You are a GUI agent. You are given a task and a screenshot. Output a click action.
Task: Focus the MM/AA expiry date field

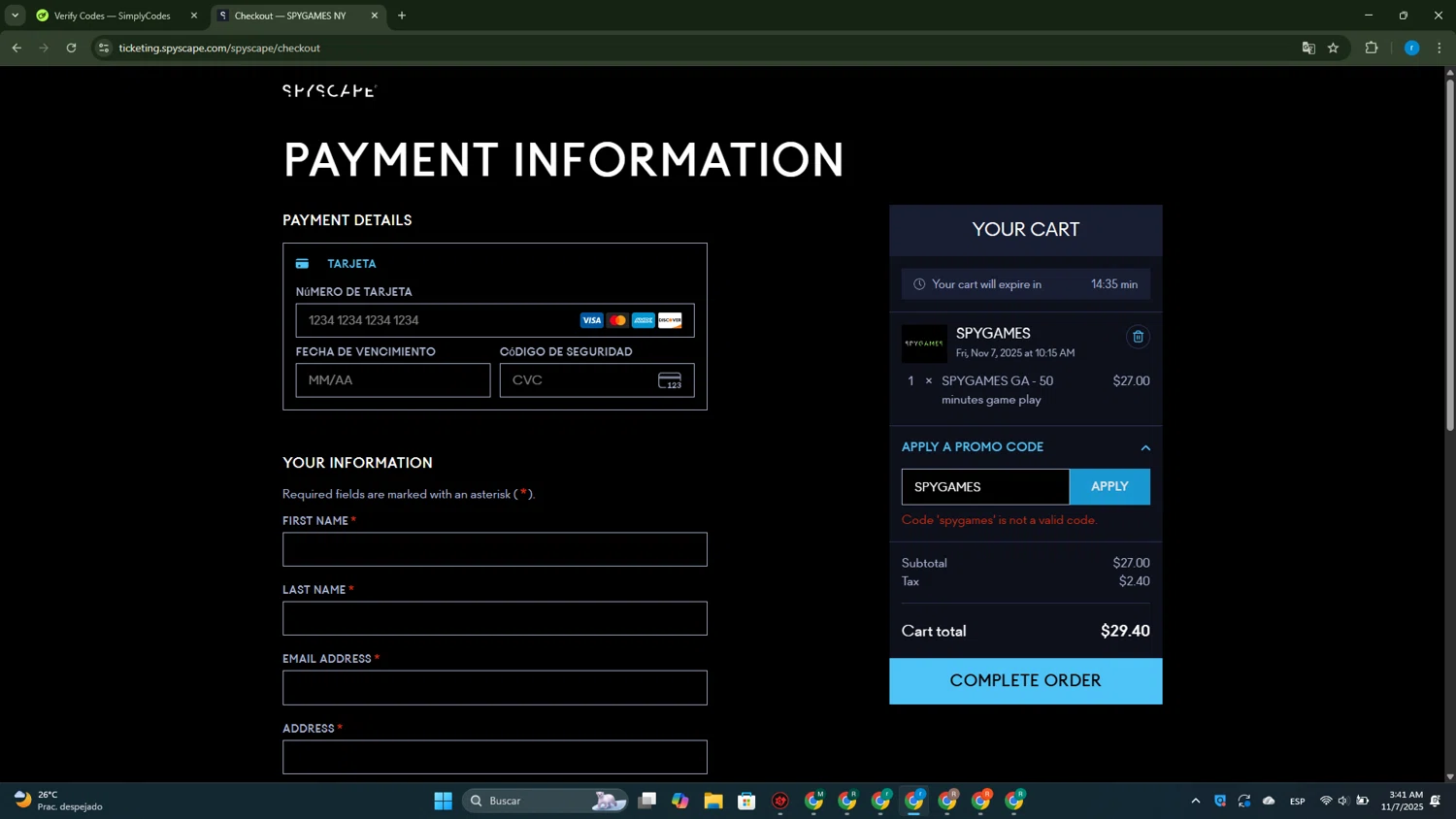coord(393,380)
